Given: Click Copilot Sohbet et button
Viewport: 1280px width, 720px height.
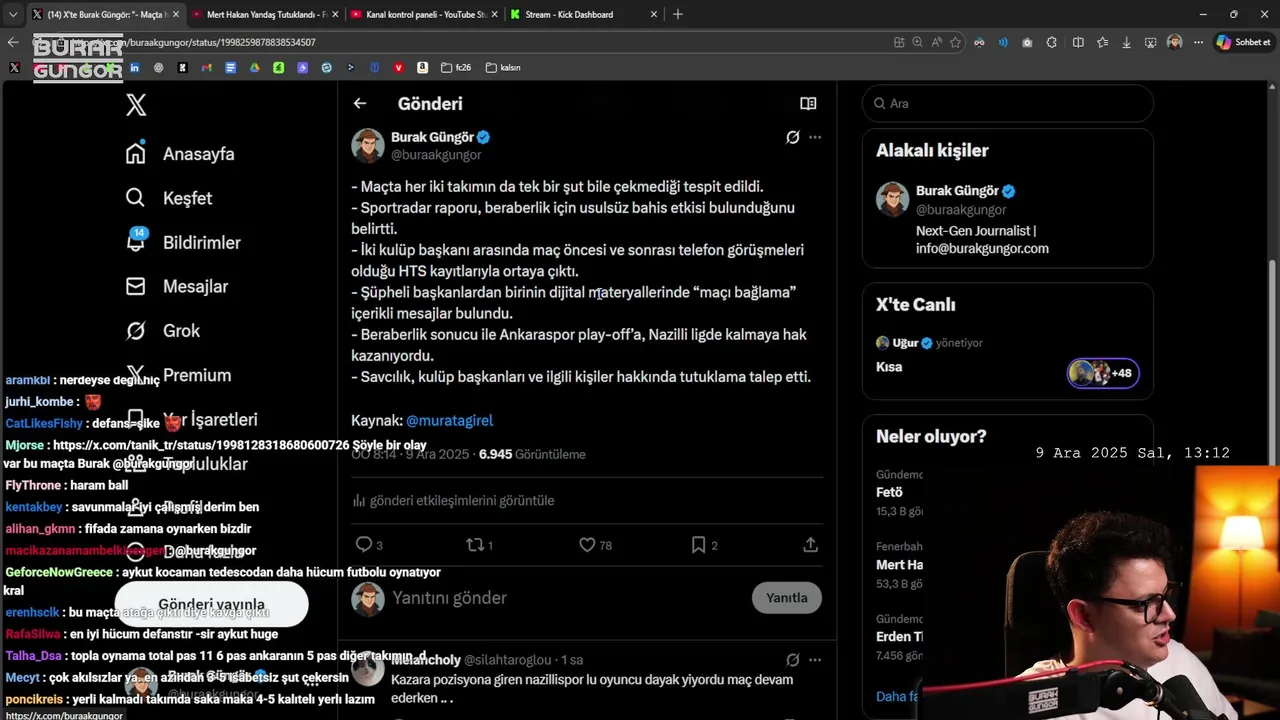Looking at the screenshot, I should coord(1244,42).
